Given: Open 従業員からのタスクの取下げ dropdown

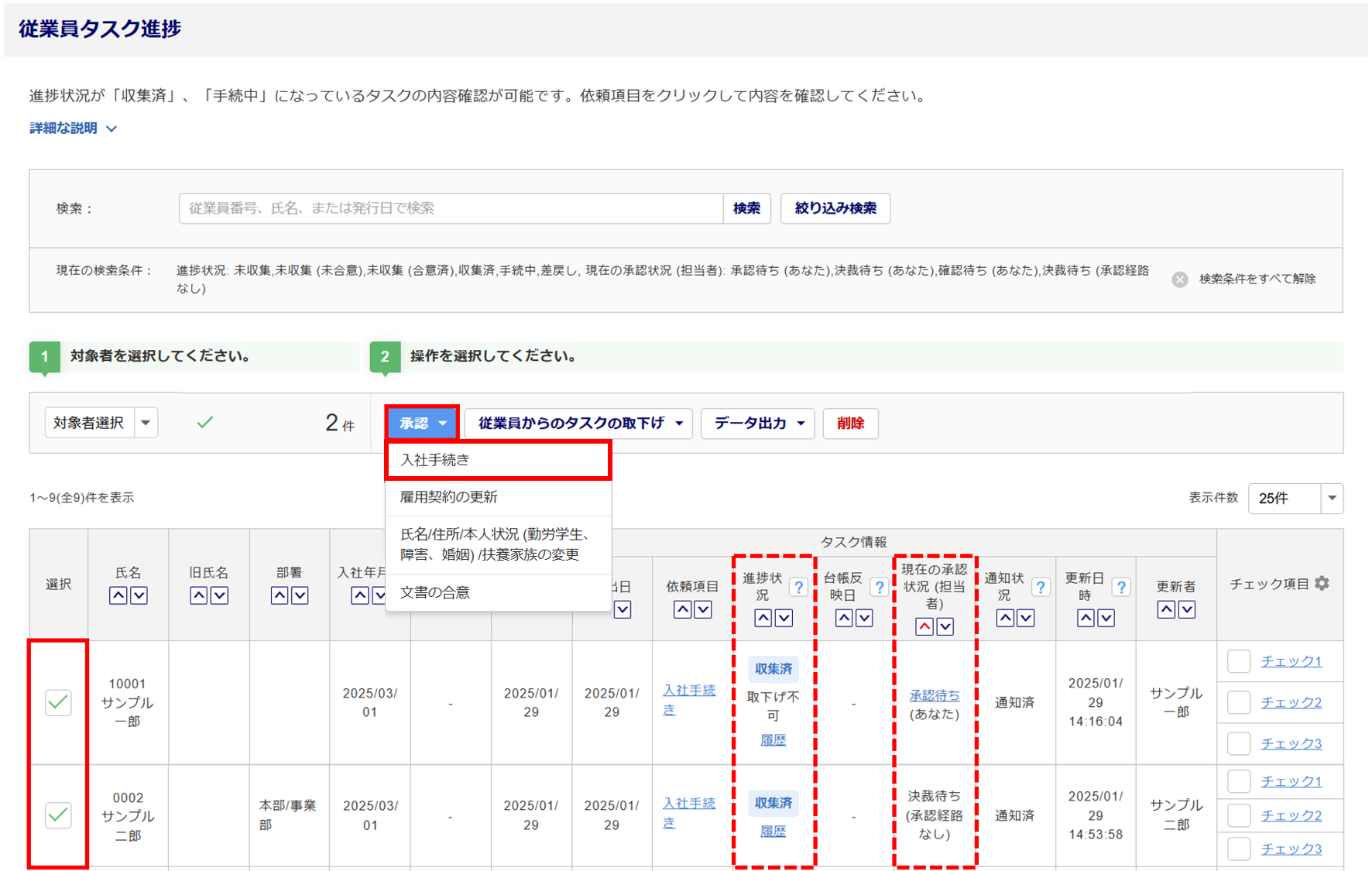Looking at the screenshot, I should [579, 423].
